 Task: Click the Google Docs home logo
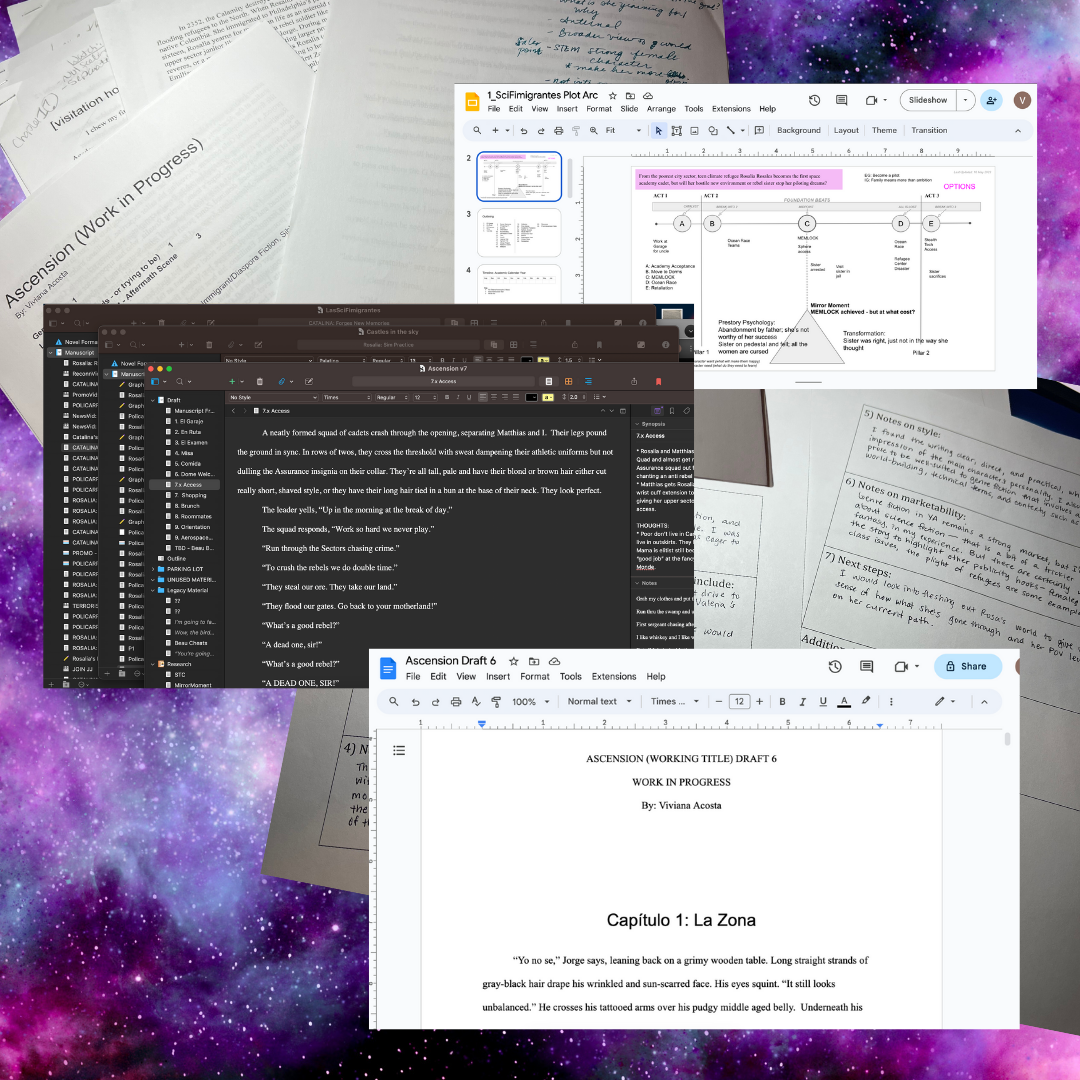388,668
